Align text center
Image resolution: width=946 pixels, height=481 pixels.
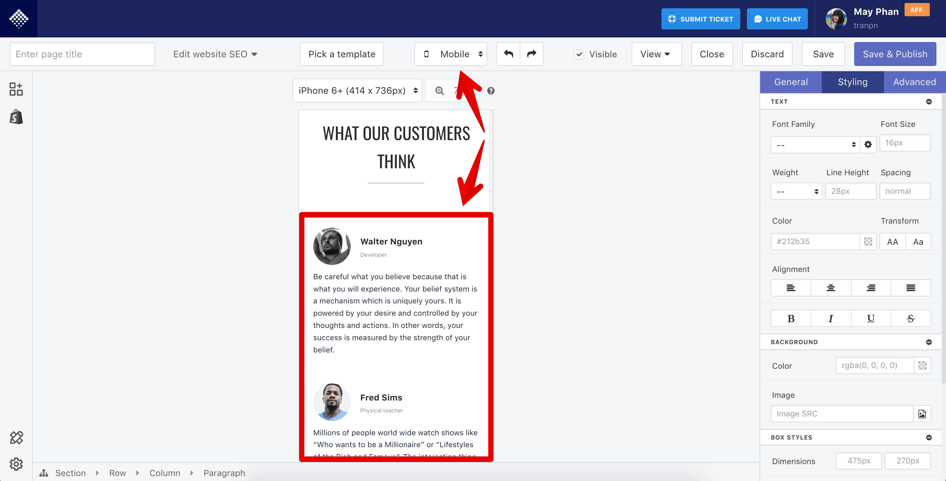[830, 288]
